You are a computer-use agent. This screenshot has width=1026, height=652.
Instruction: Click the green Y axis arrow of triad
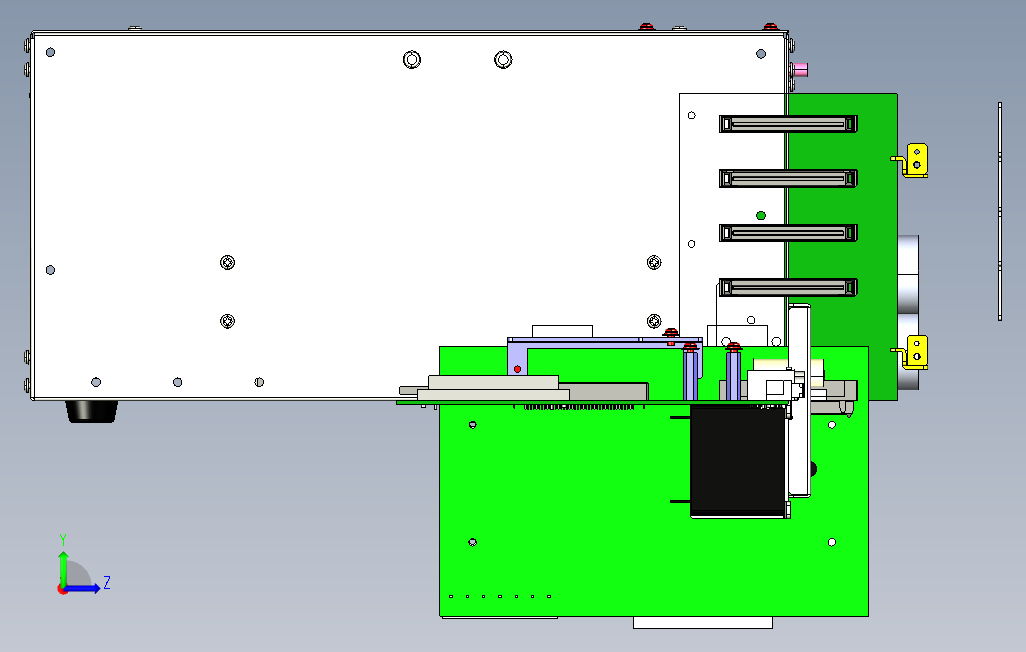(63, 568)
